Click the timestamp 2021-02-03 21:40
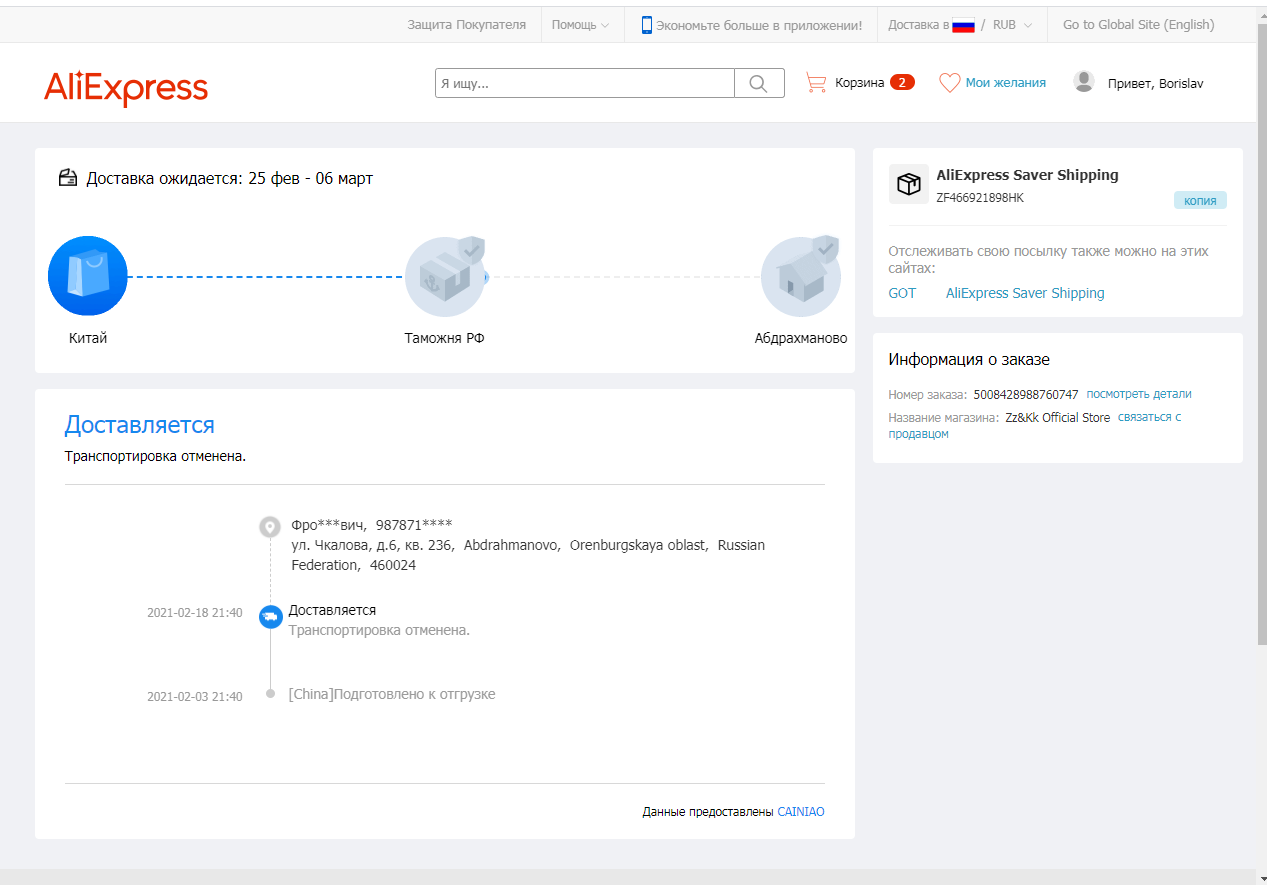 [x=195, y=697]
